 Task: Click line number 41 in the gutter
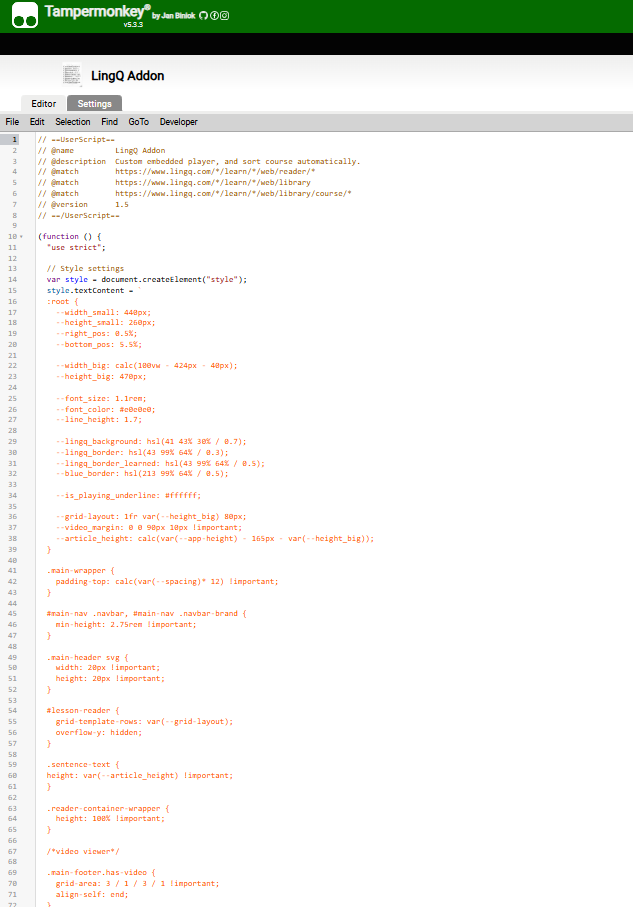click(12, 570)
